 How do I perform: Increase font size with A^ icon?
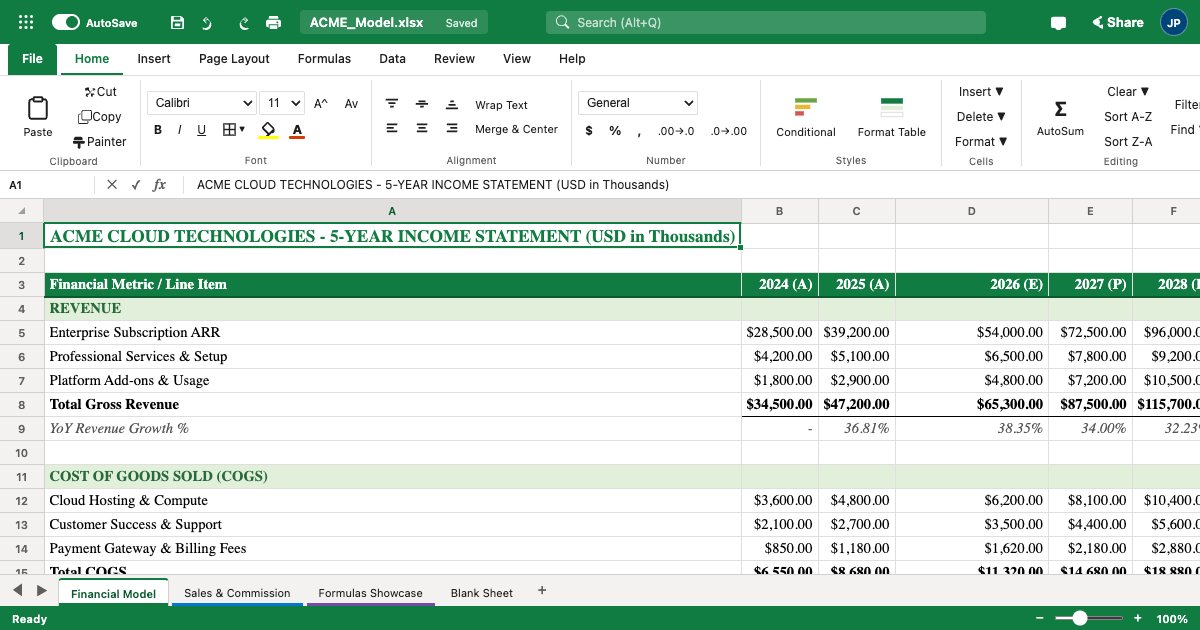pyautogui.click(x=321, y=104)
